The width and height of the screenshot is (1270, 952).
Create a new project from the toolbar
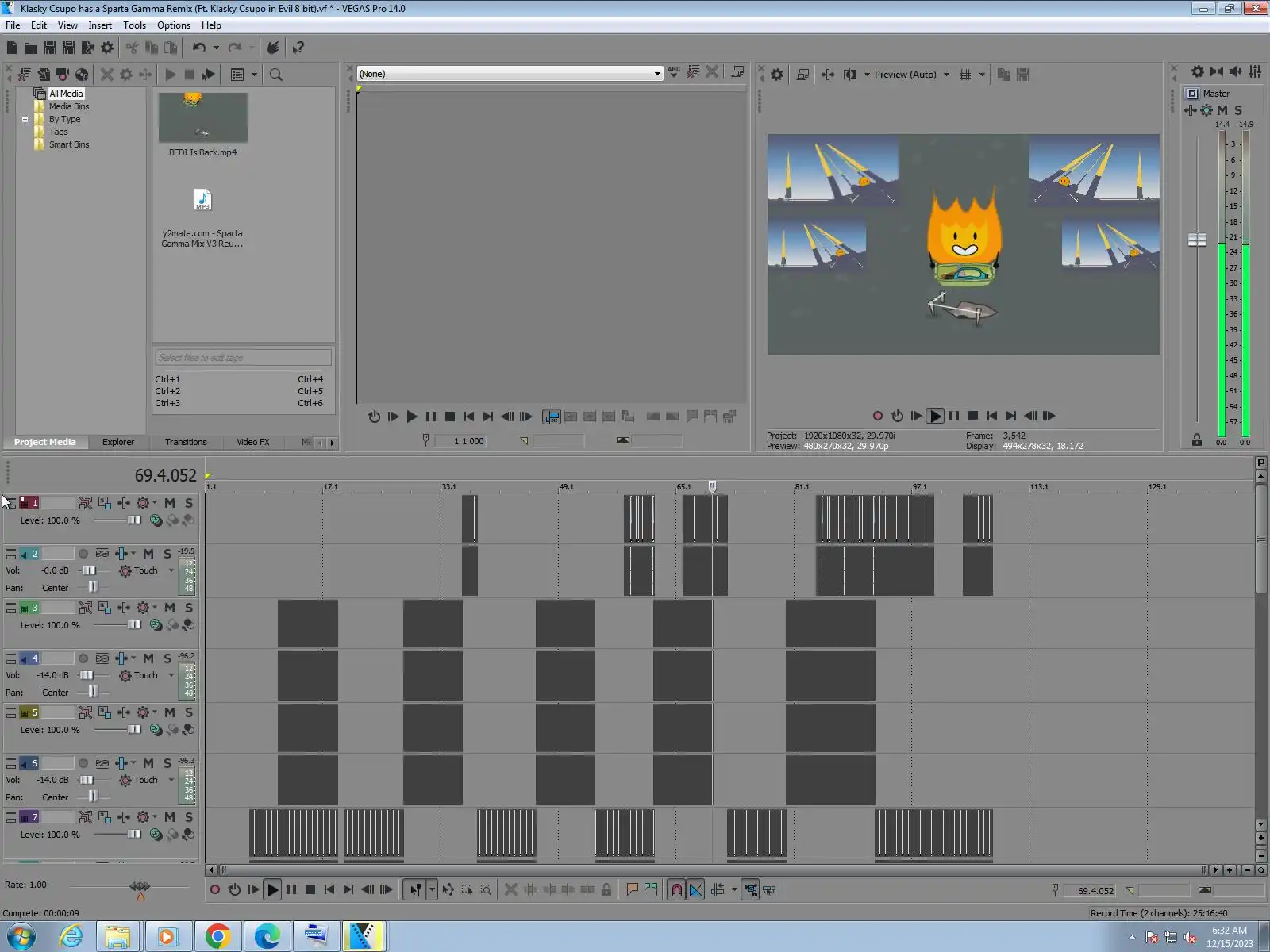pos(12,48)
